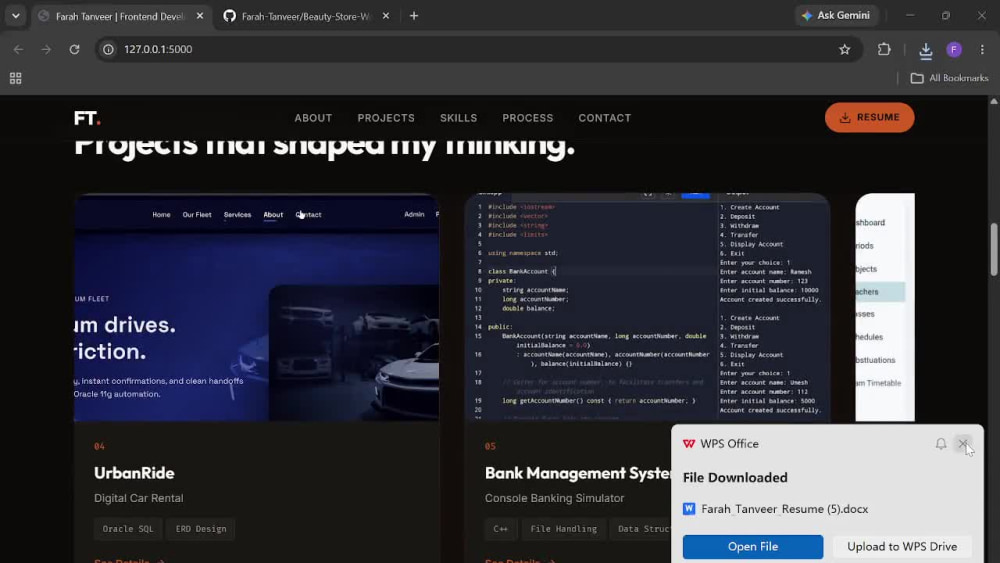
Task: Click the Oracle SQL tag
Action: click(x=128, y=529)
